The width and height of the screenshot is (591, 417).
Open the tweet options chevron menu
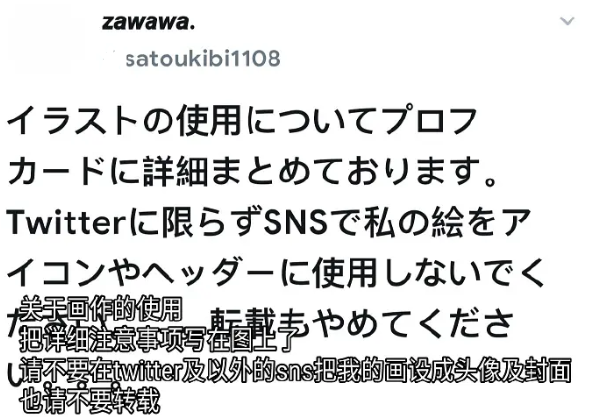(x=567, y=21)
